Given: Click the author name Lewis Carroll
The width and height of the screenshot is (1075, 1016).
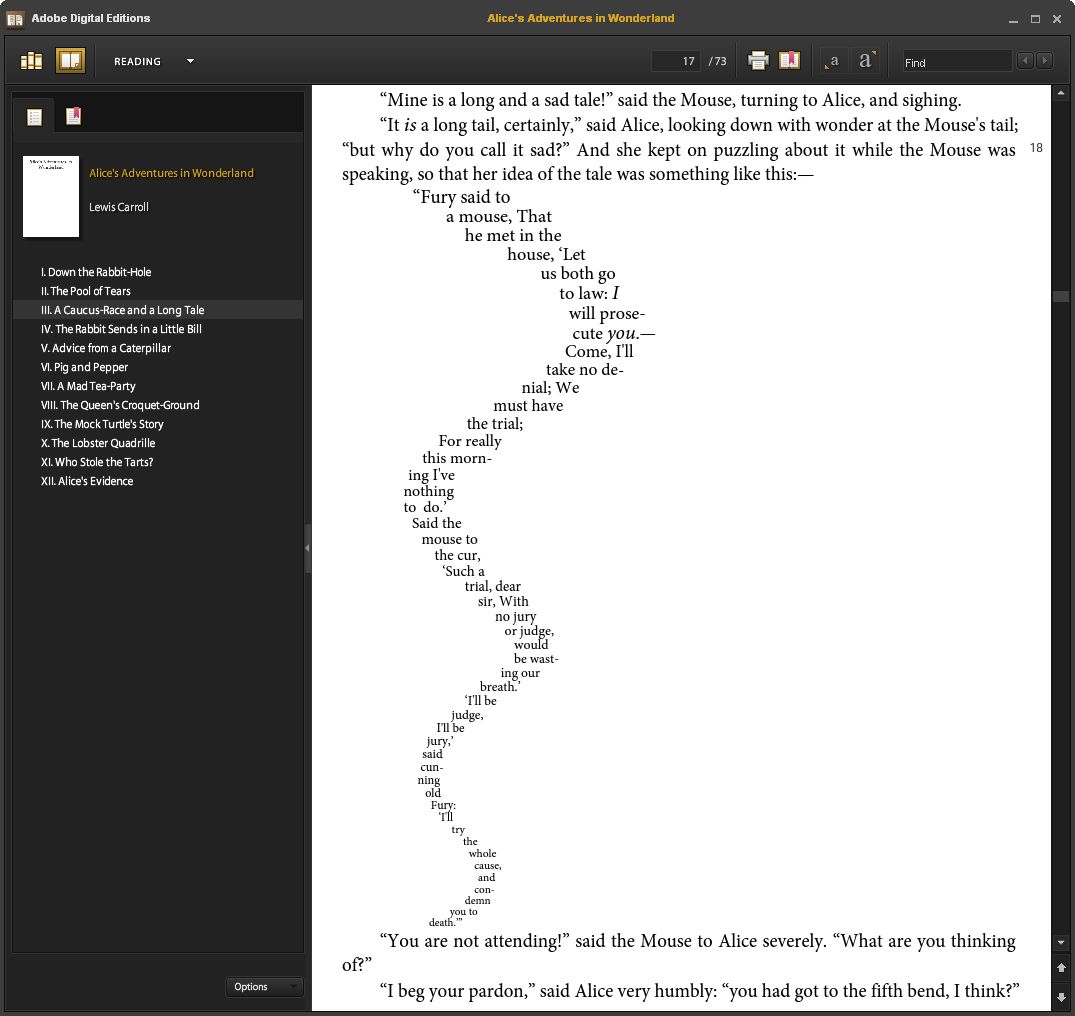Looking at the screenshot, I should 119,207.
